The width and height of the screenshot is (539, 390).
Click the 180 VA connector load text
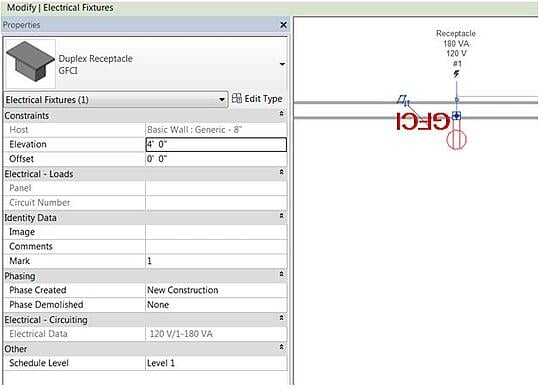pyautogui.click(x=456, y=44)
